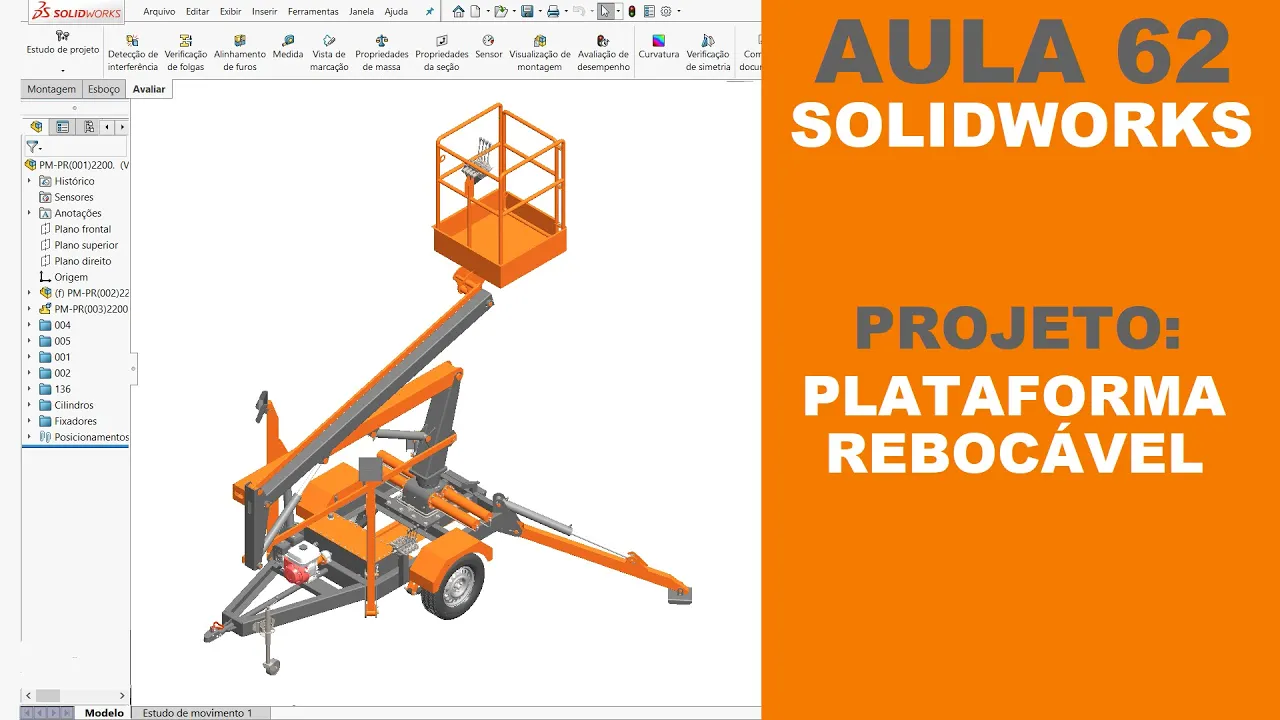Open the Editar menu

coord(197,12)
